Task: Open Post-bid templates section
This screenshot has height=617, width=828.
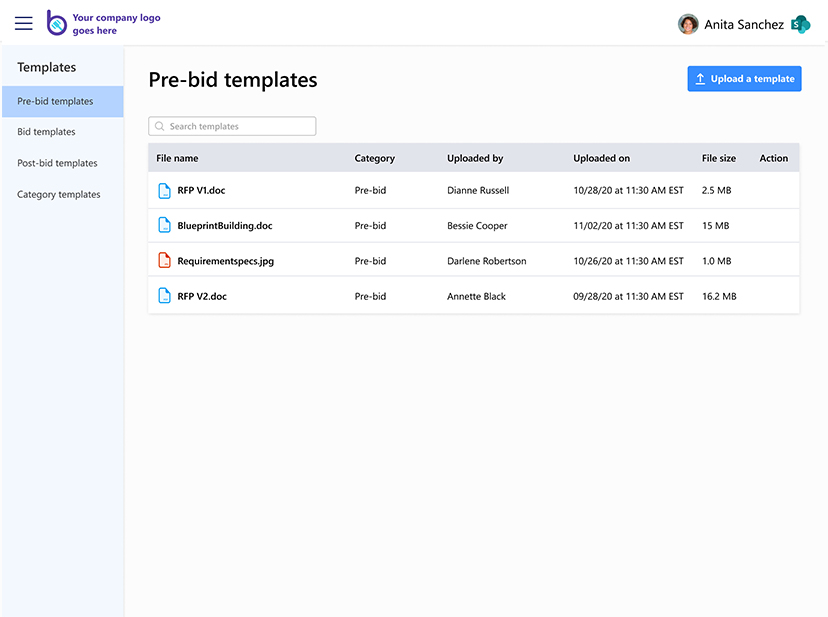Action: [57, 163]
